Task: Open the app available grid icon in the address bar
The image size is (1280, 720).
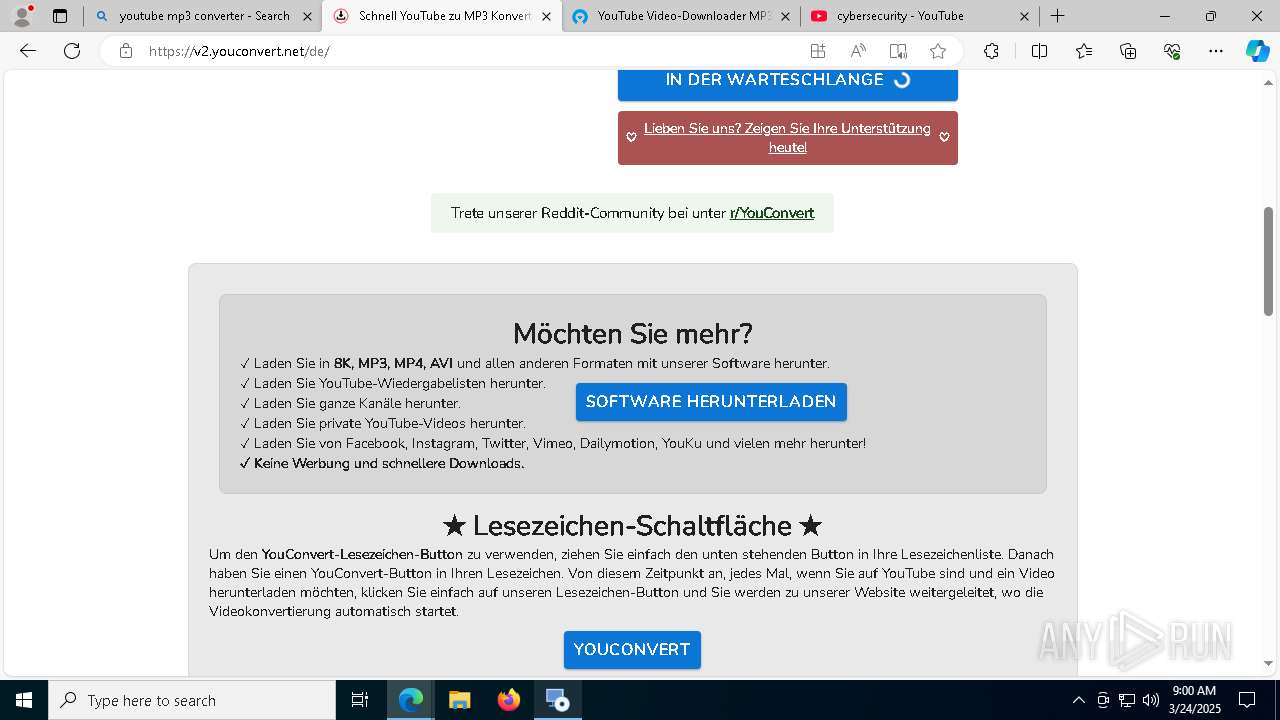Action: 818,51
